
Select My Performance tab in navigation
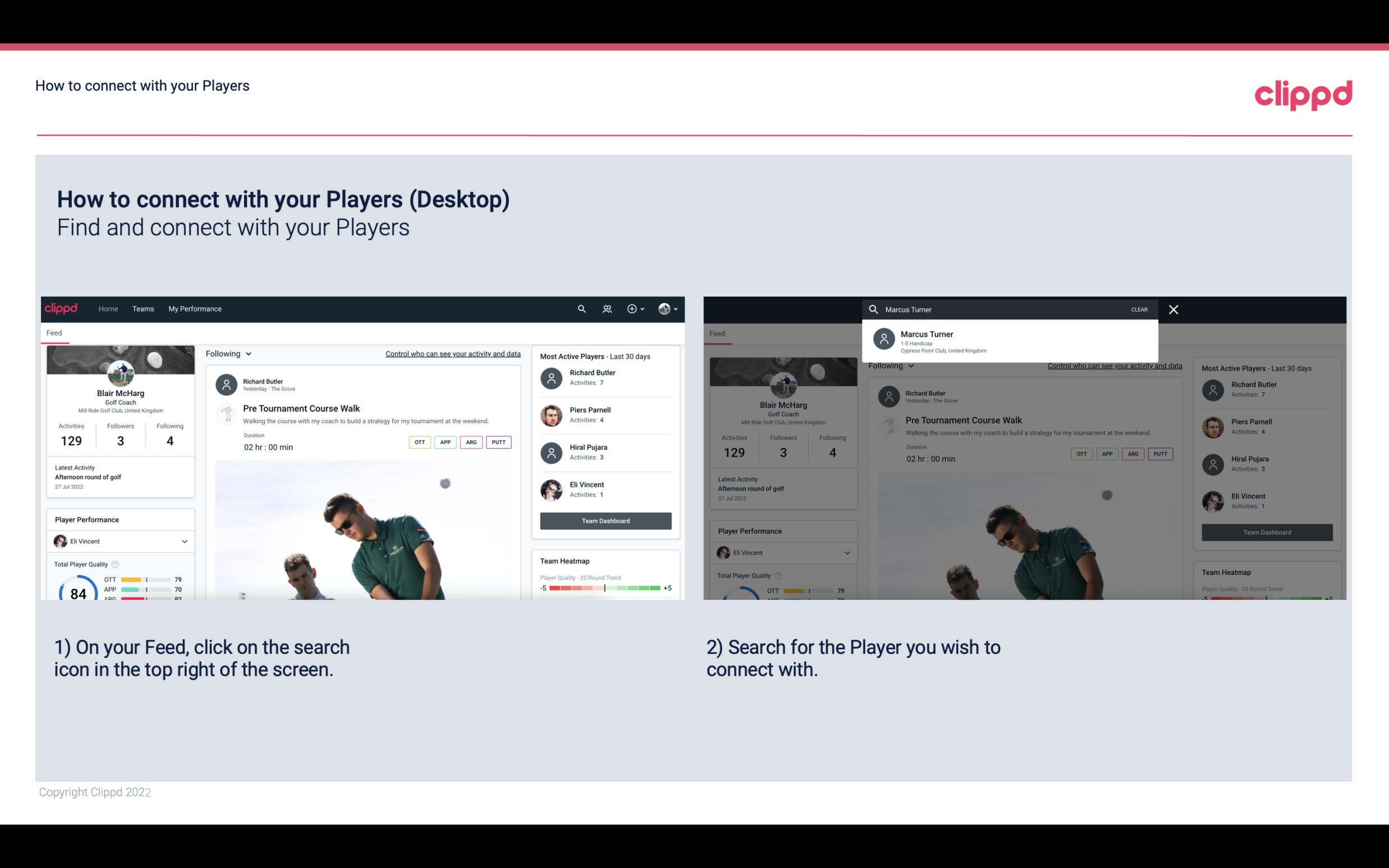194,308
